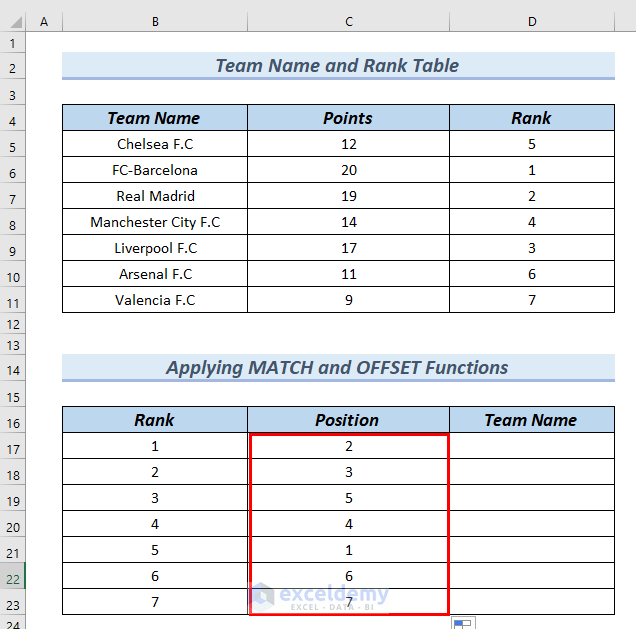Click Rank cell for Valencia F.C
Image resolution: width=636 pixels, height=629 pixels.
coord(532,300)
